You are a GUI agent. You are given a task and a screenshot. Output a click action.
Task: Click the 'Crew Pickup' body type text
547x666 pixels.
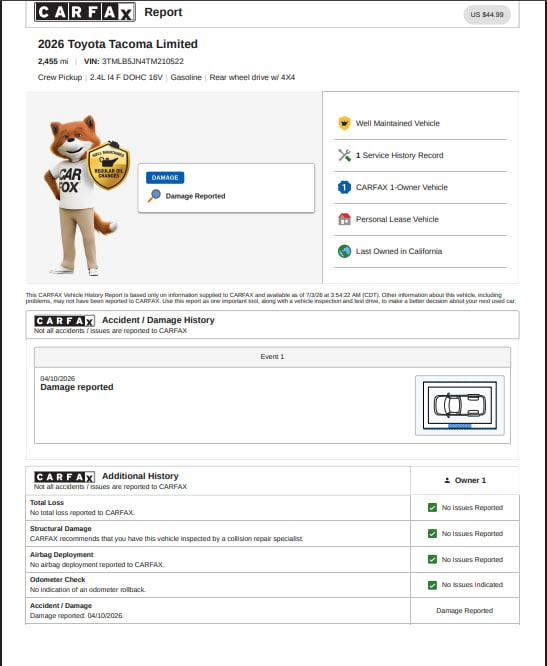(60, 77)
